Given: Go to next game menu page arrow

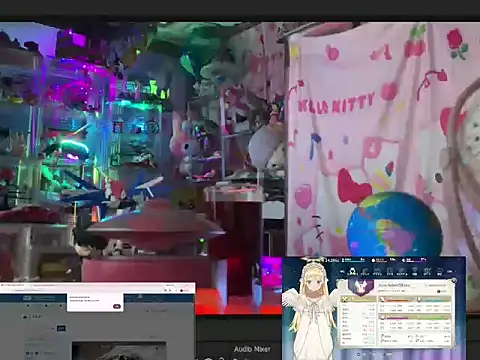Looking at the screenshot, I should (x=450, y=271).
